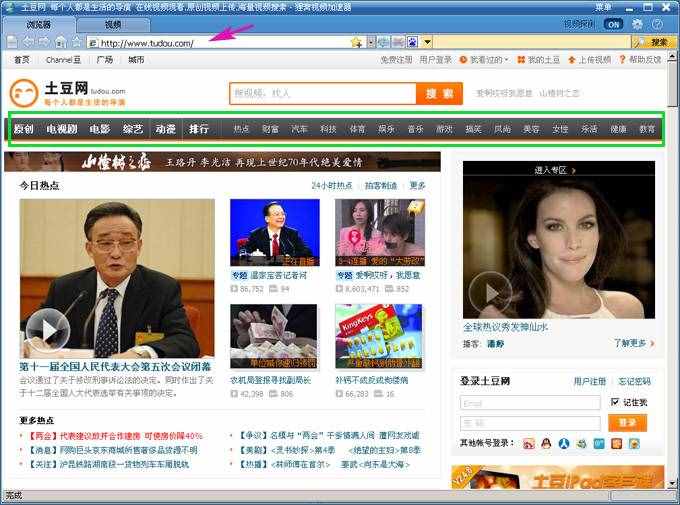Open the settings gear in the title bar
The image size is (680, 505).
637,24
